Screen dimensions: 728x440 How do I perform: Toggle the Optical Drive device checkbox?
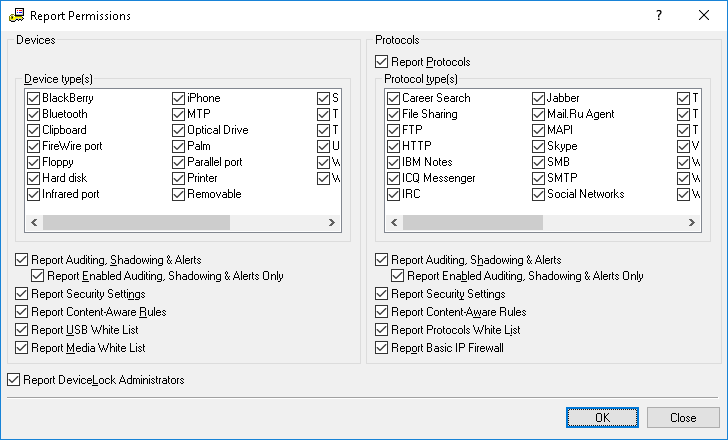179,130
